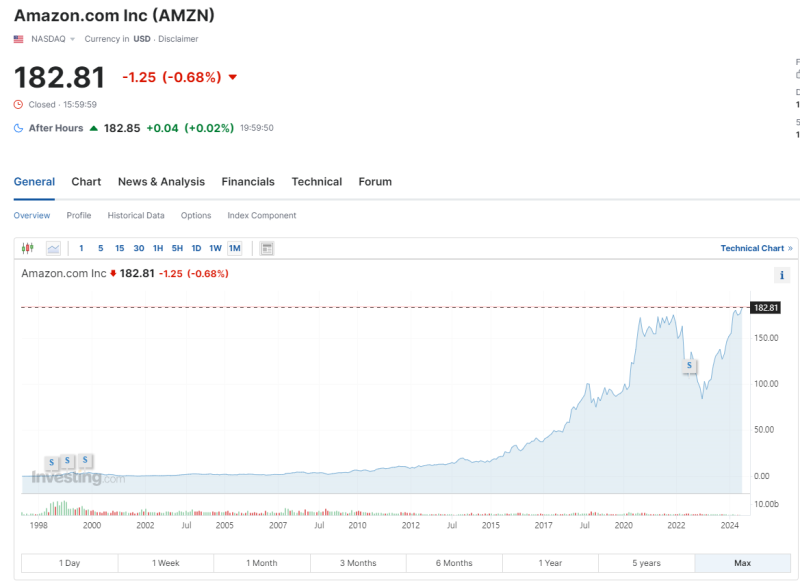Viewport: 800px width, 581px height.
Task: Select the 1M interval
Action: [235, 248]
